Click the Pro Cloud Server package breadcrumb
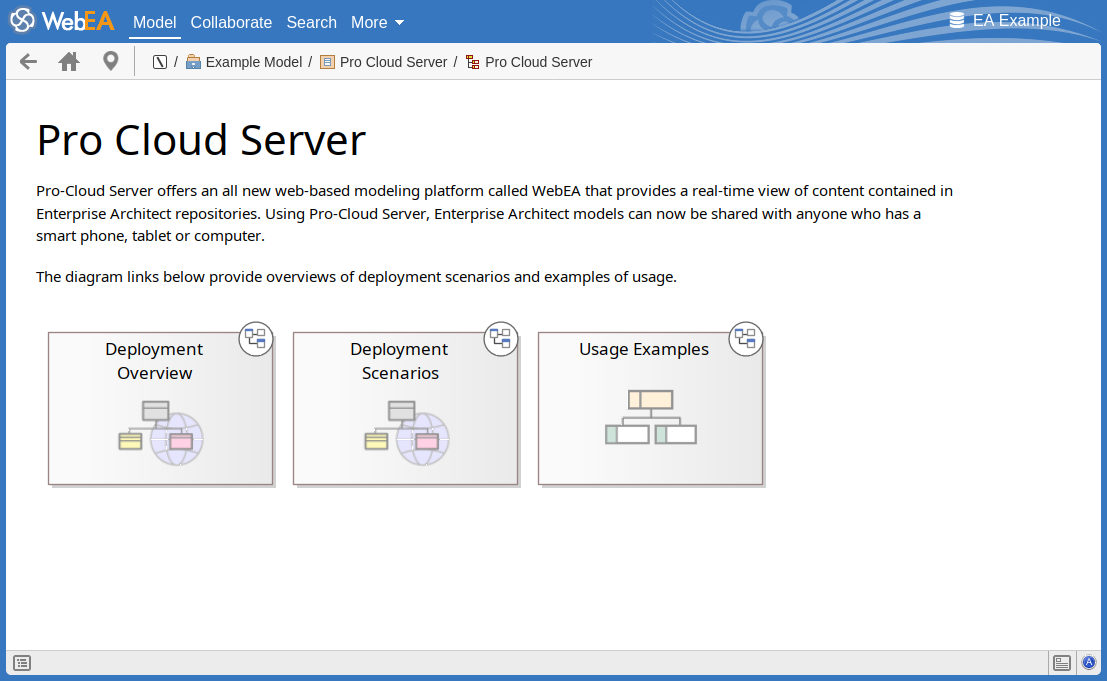 pos(393,62)
